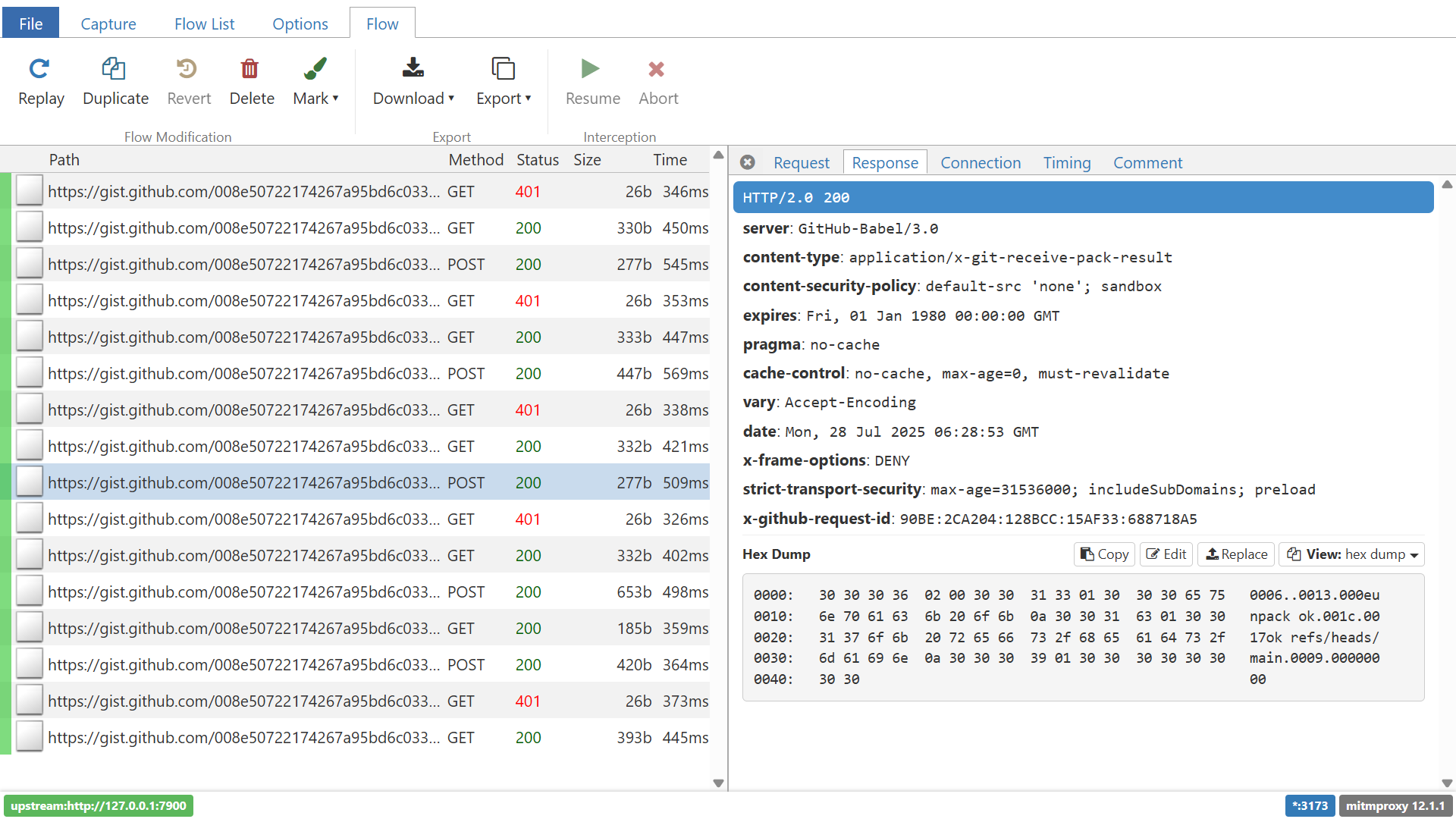The height and width of the screenshot is (819, 1456).
Task: Tick checkbox of GET 333b 447ms flow
Action: click(30, 337)
